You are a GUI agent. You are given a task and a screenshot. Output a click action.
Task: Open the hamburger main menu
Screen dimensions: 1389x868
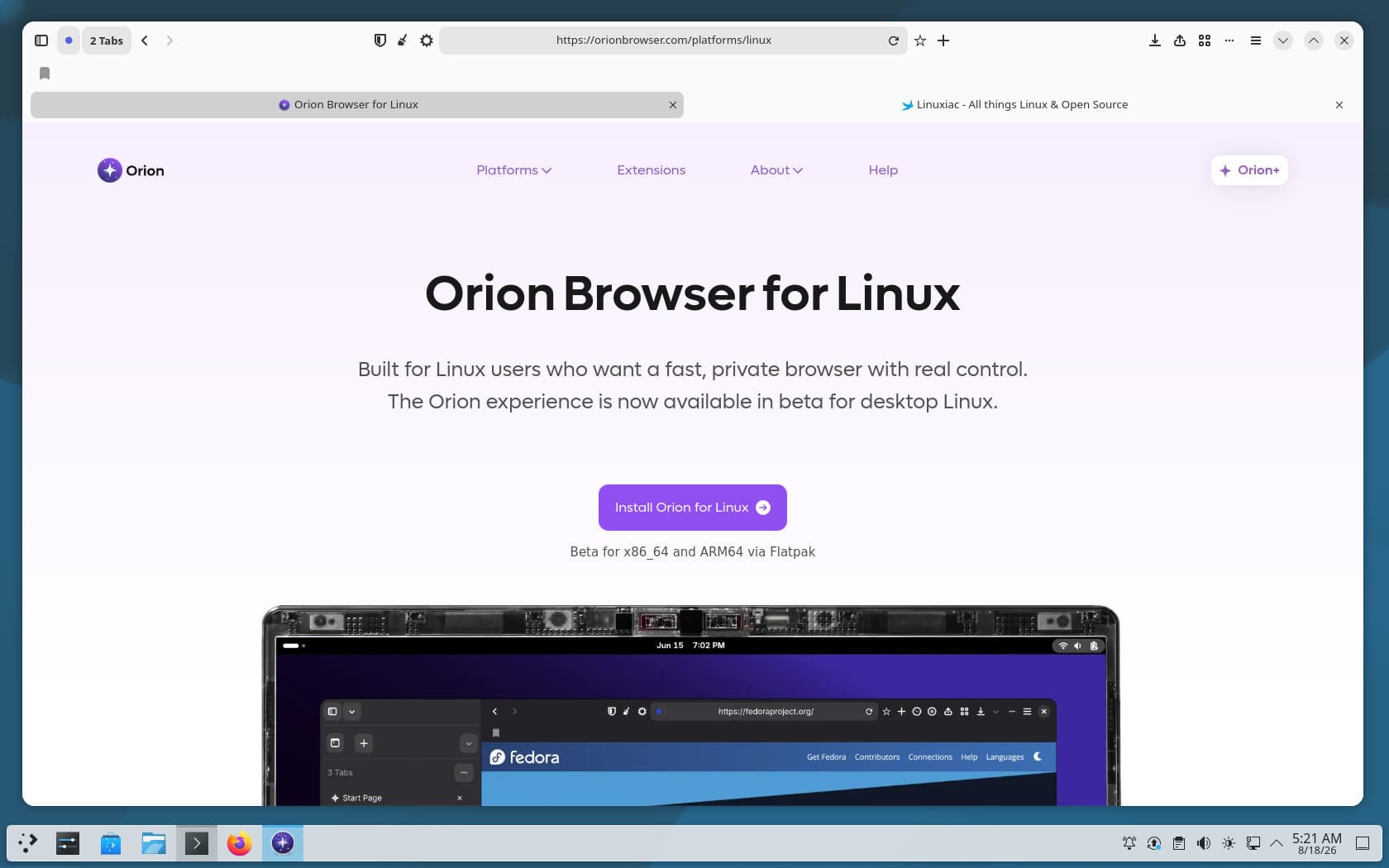click(x=1256, y=41)
